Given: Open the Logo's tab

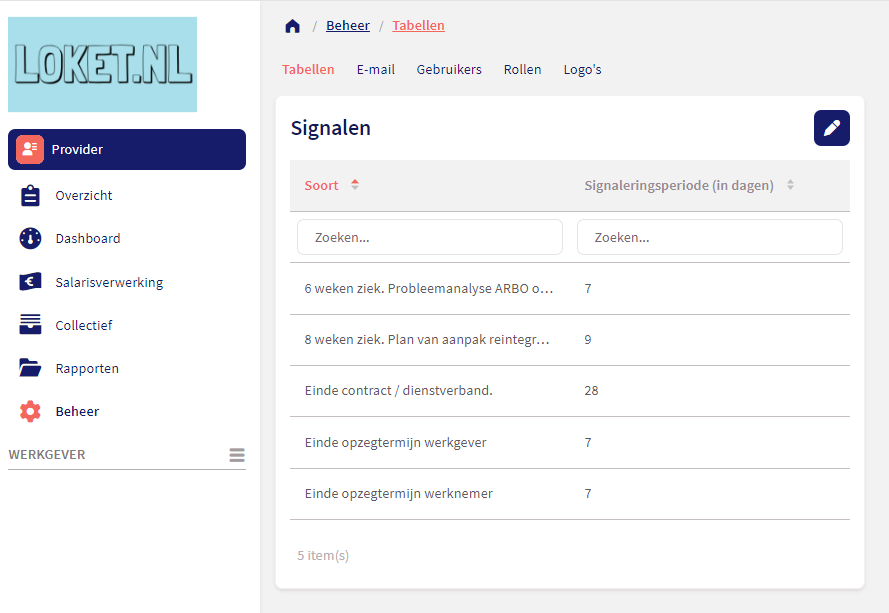Looking at the screenshot, I should (x=582, y=69).
